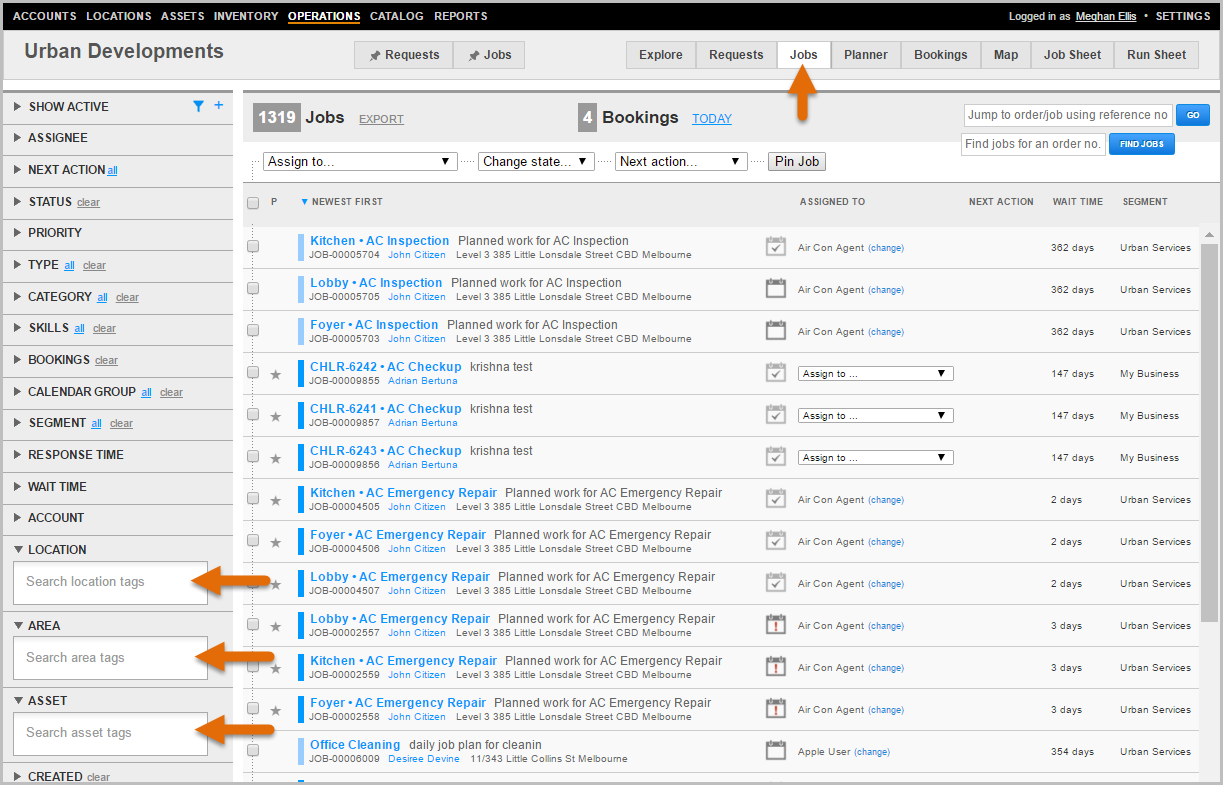Open the 'Change state...' dropdown
The width and height of the screenshot is (1223, 785).
(x=536, y=161)
